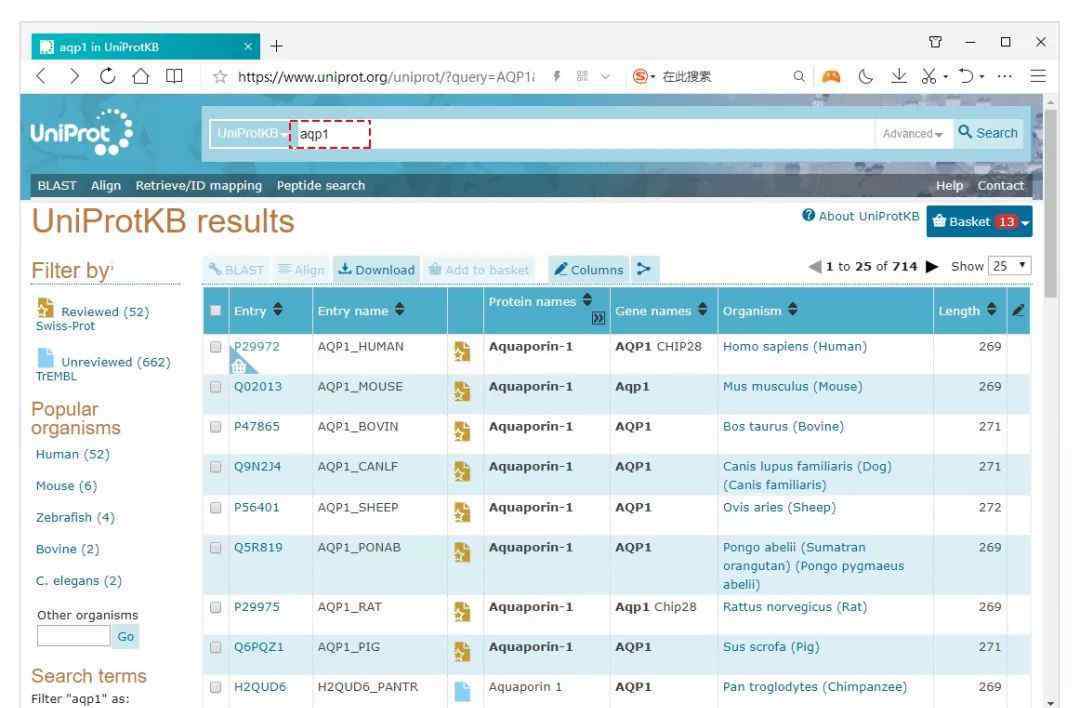Open the Show 25 results-per-page dropdown
1080x708 pixels.
coord(1009,266)
